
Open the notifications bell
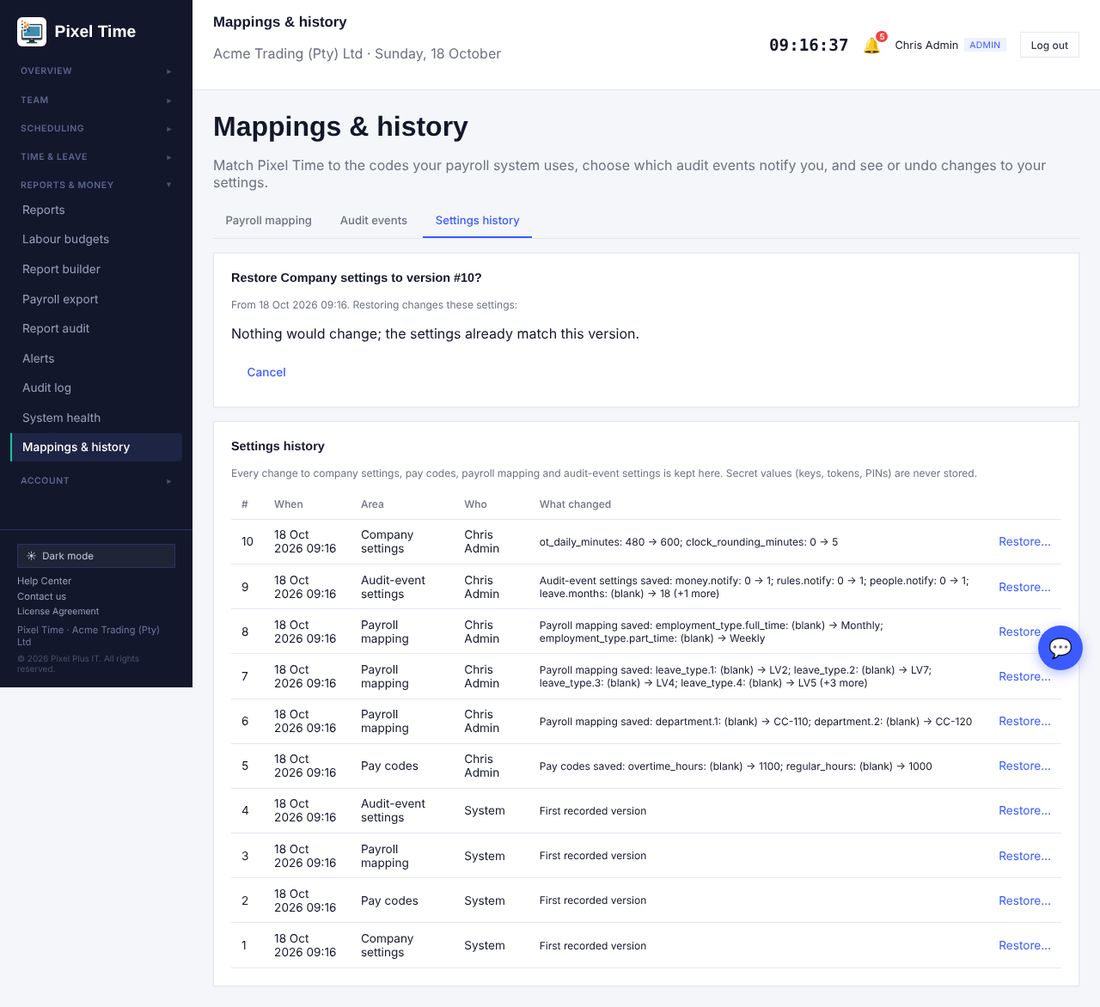872,45
